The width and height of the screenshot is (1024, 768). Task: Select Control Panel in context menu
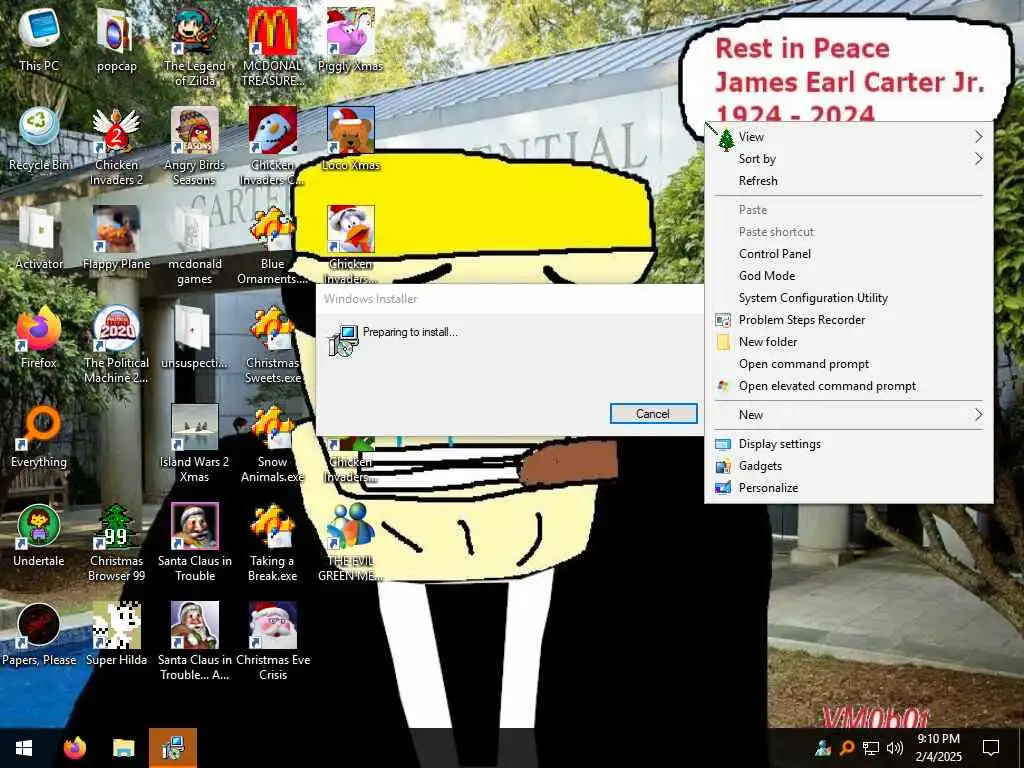click(x=849, y=253)
